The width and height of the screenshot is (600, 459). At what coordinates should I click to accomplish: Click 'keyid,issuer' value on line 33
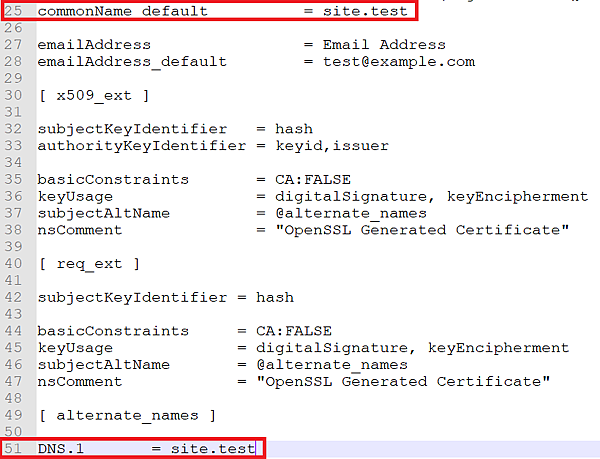click(x=332, y=146)
